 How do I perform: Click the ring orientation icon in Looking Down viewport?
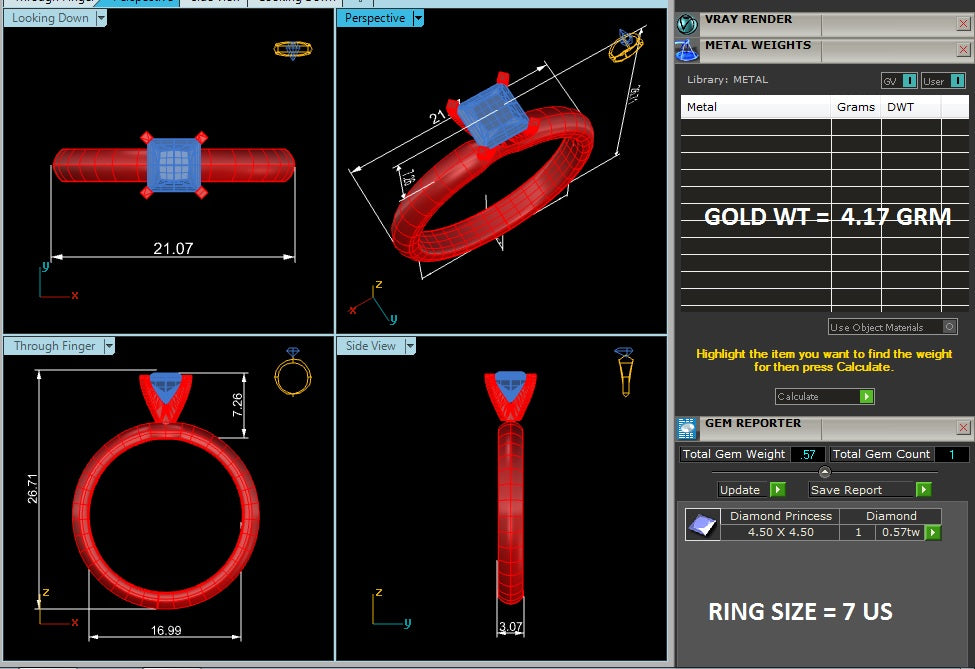(x=293, y=49)
